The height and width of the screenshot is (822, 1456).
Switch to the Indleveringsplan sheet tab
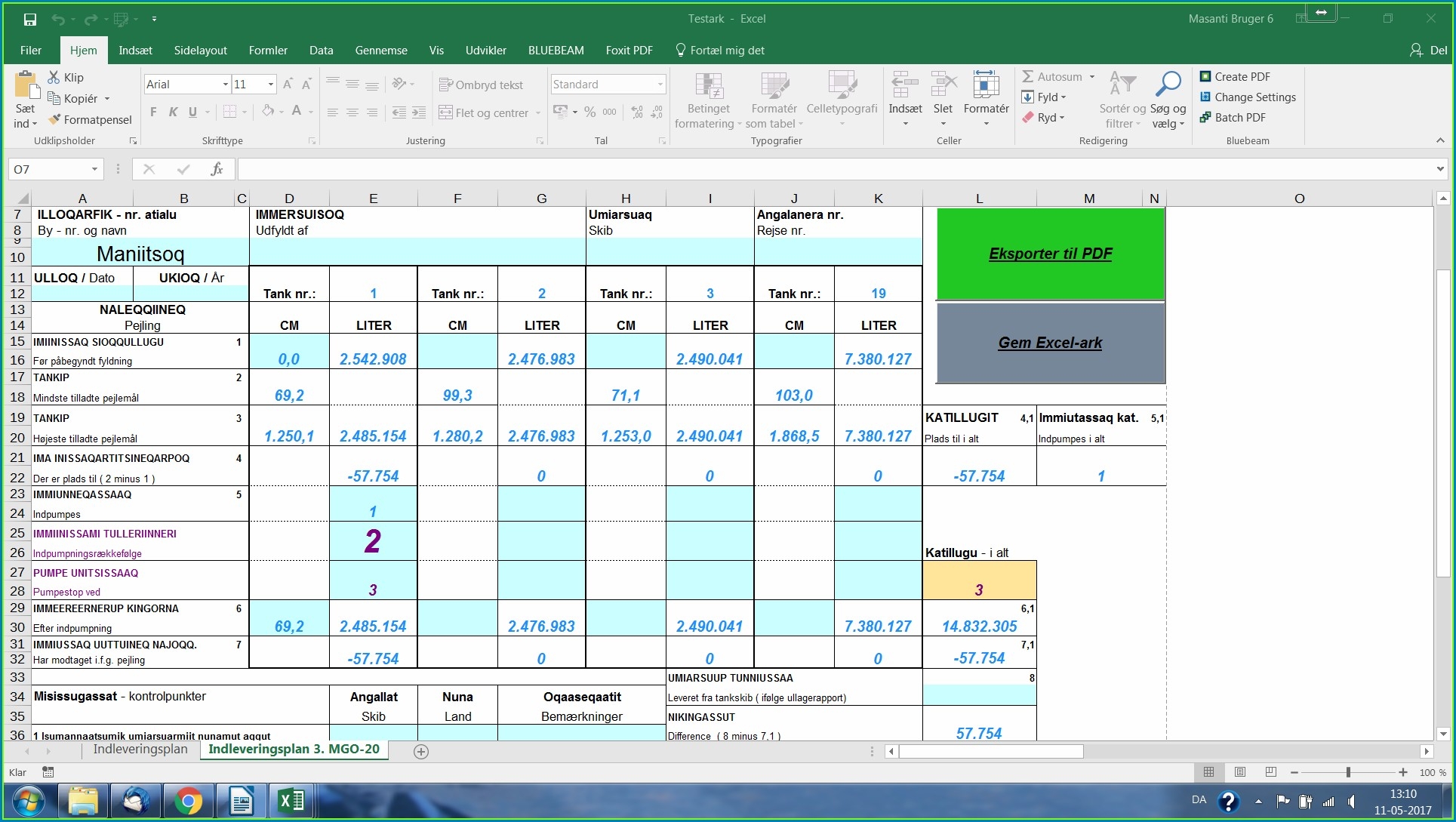click(140, 750)
